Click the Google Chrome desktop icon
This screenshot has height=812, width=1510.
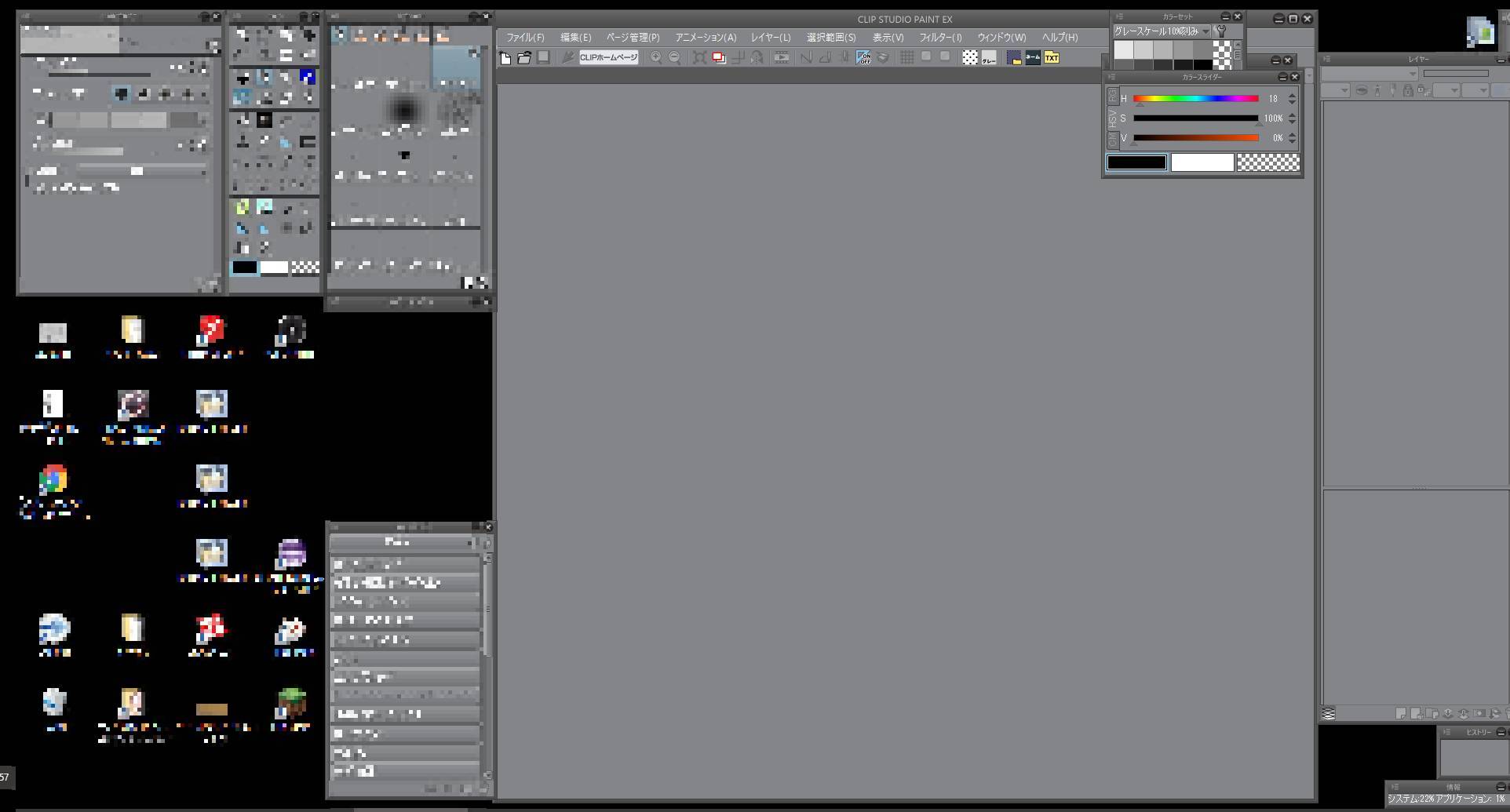(53, 479)
